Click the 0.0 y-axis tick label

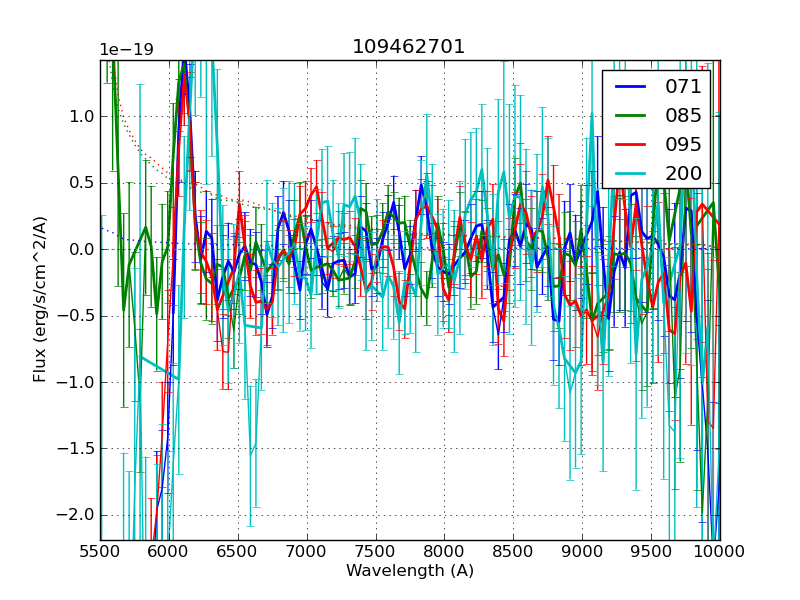[82, 249]
